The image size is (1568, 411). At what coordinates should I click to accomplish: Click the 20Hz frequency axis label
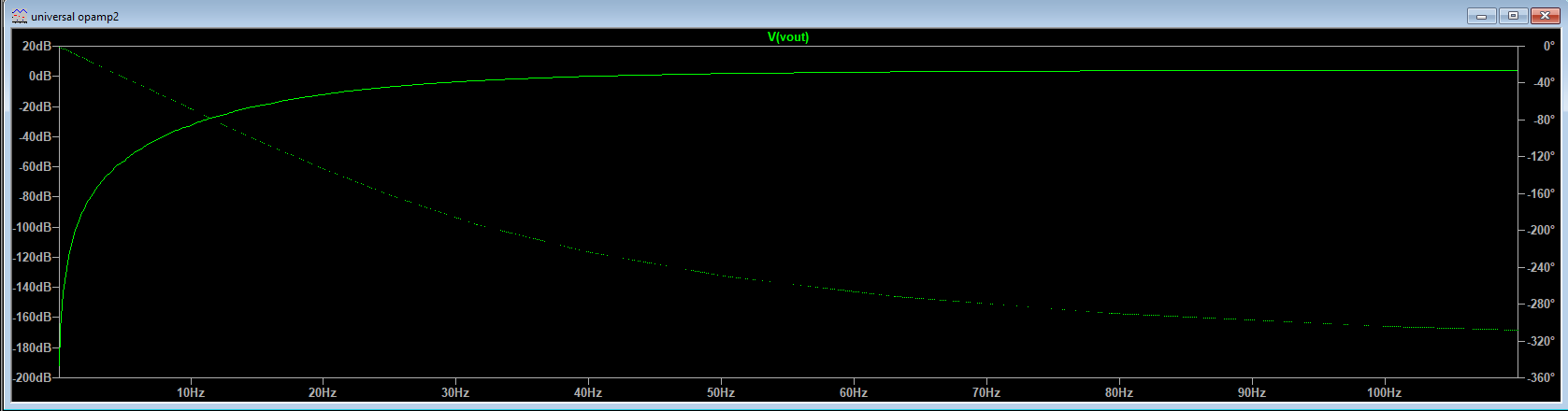323,393
